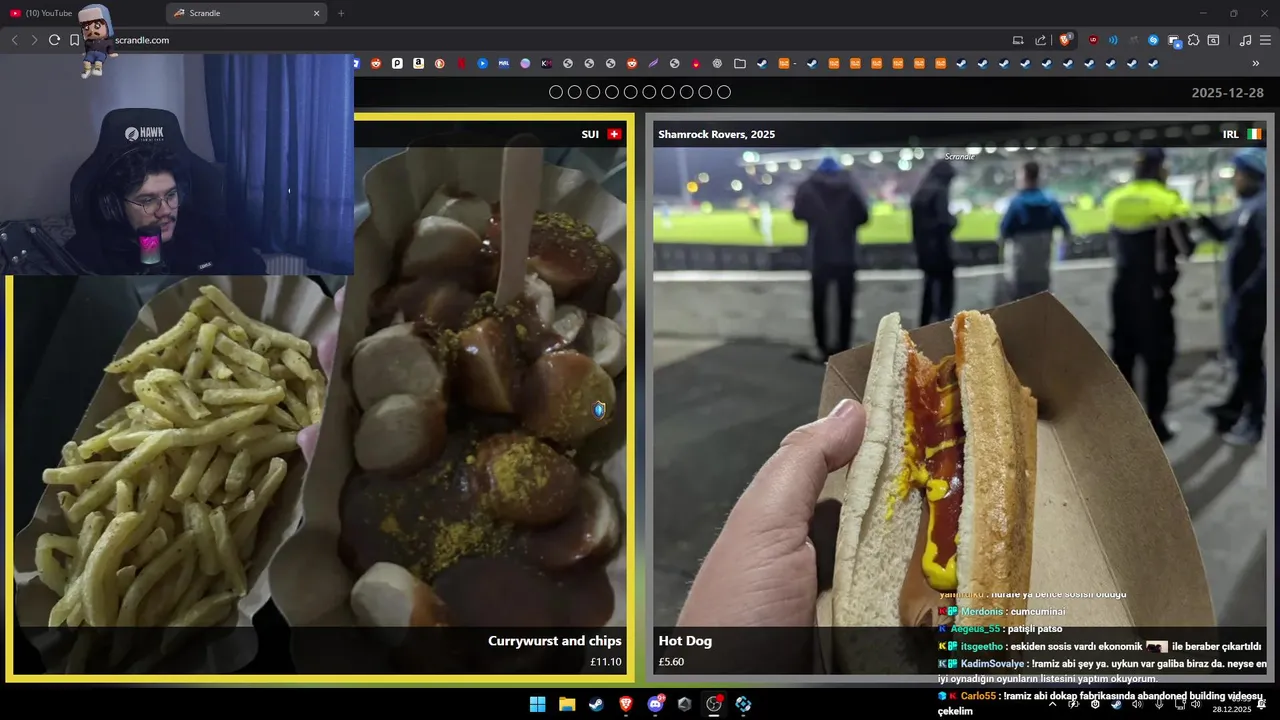Open OBS Studio from the taskbar
The image size is (1280, 720).
714,704
